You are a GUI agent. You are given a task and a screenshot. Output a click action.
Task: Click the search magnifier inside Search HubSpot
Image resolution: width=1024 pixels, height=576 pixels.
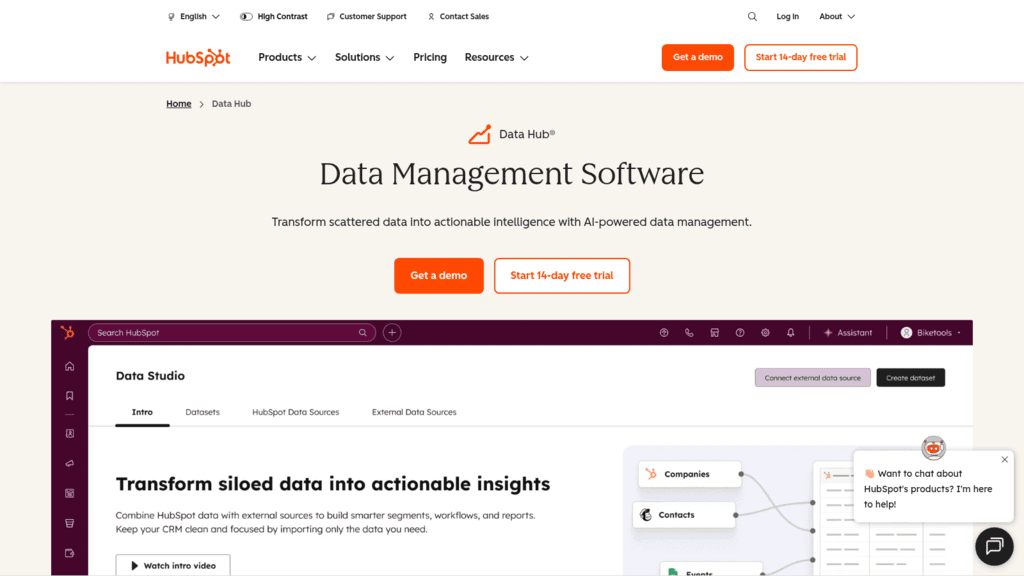pos(362,332)
